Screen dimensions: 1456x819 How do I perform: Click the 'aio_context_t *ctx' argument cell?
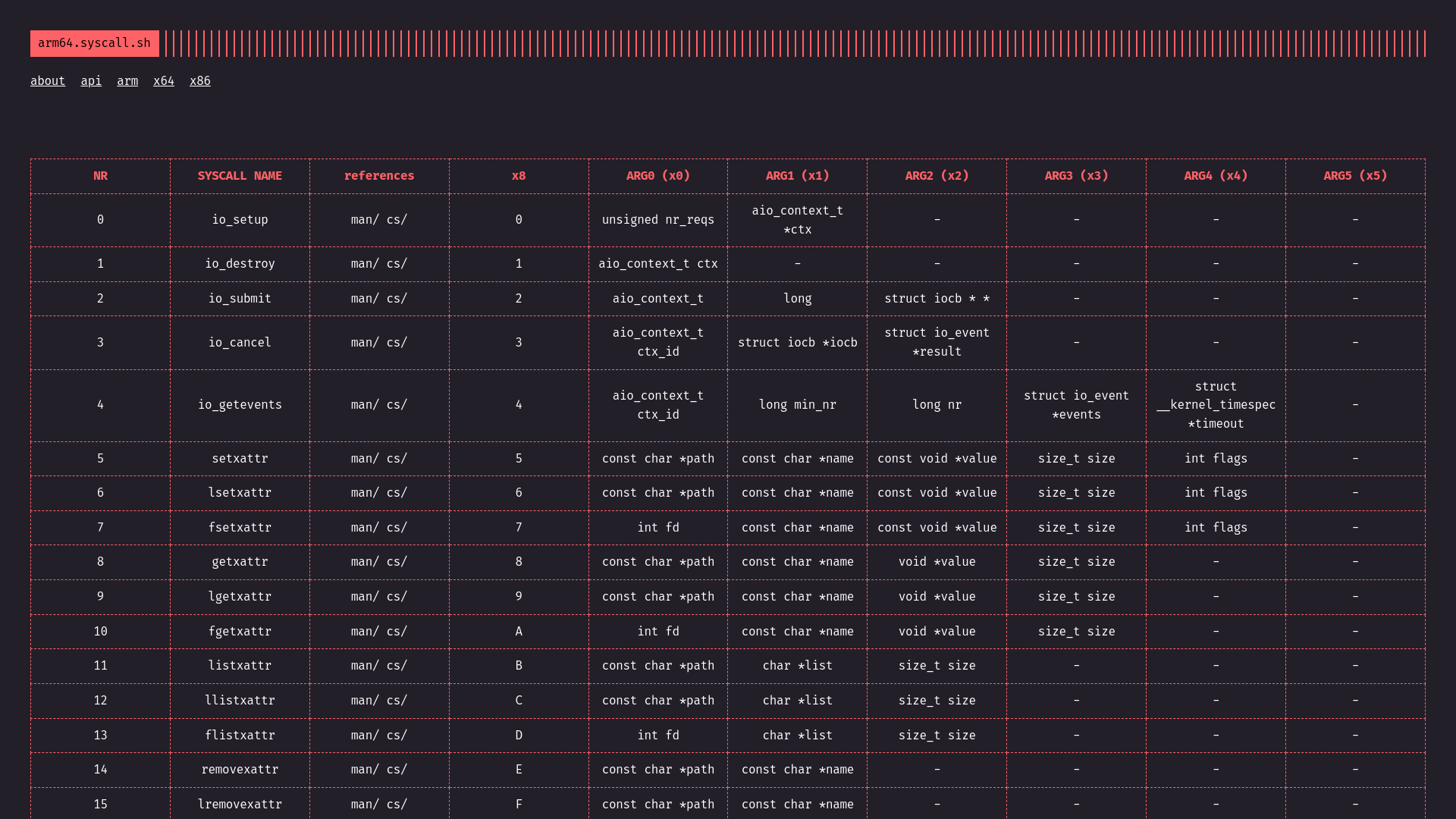coord(798,220)
